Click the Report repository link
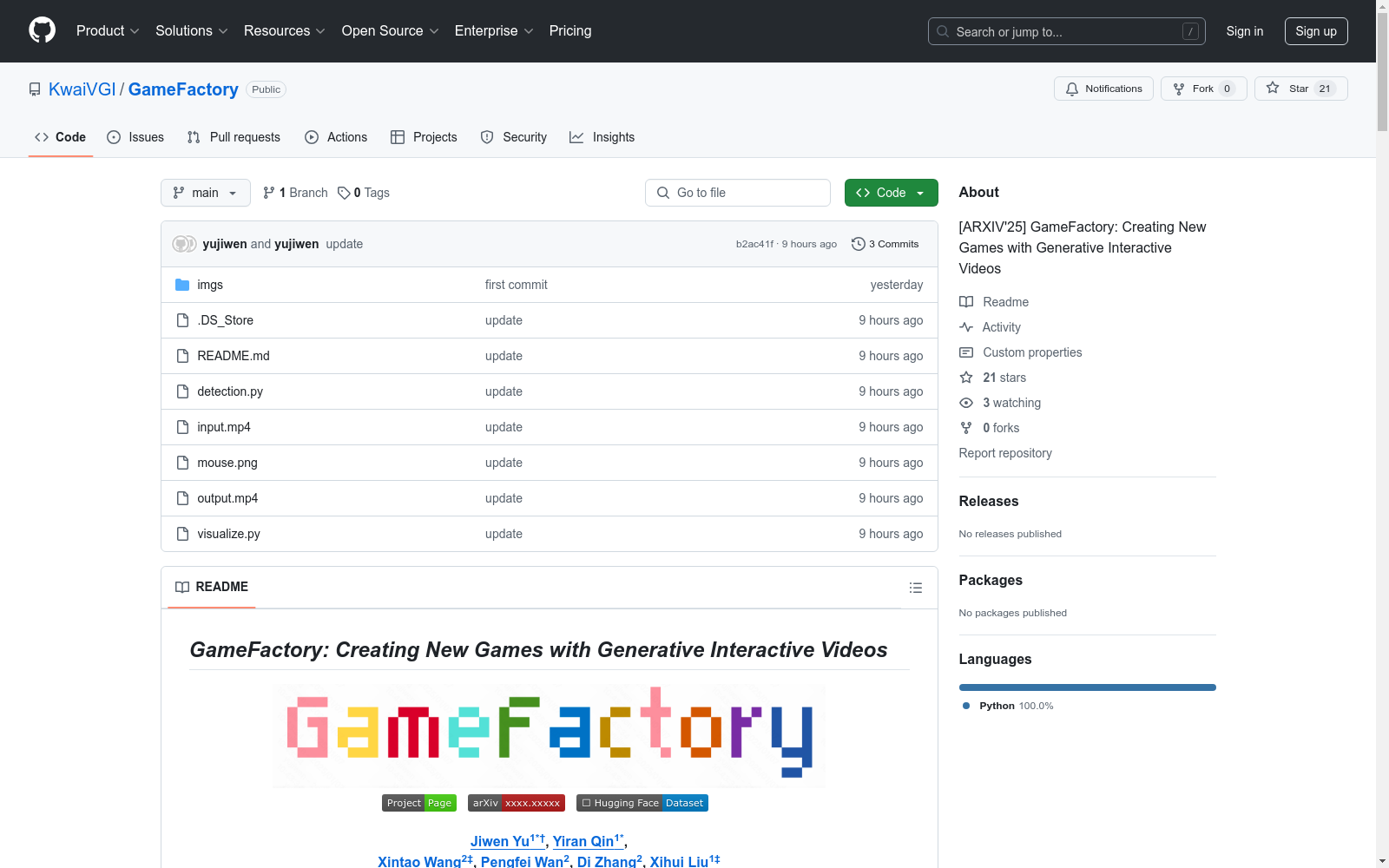1389x868 pixels. click(x=1005, y=453)
